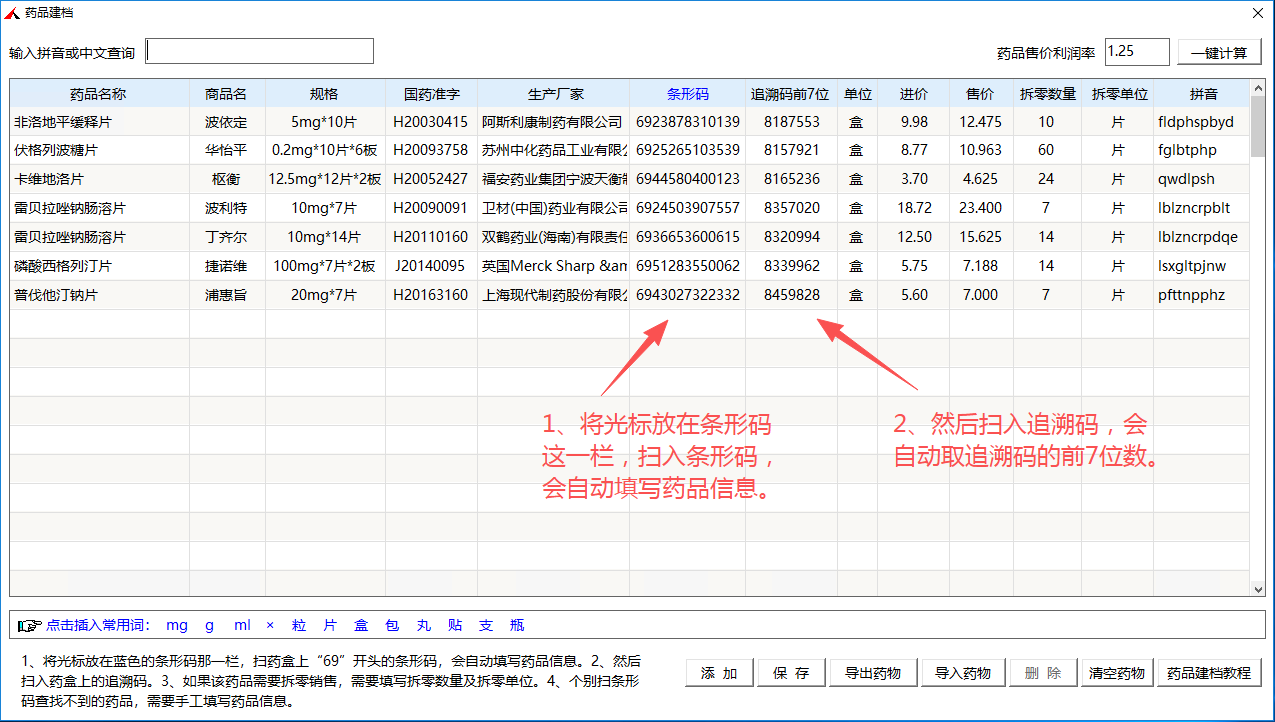The image size is (1275, 722).
Task: Insert the 瓶 unit word
Action: pos(517,625)
